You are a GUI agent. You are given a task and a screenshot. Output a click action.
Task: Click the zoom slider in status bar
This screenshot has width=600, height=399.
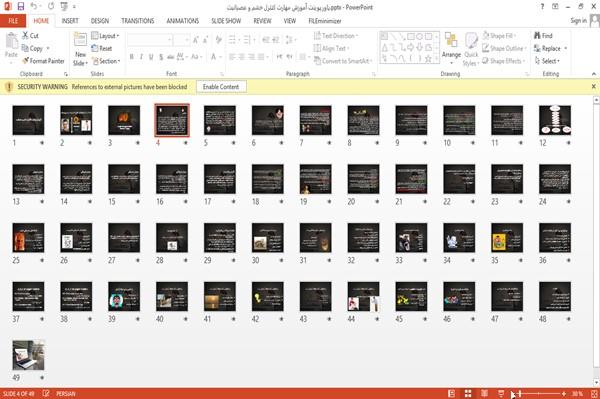(539, 394)
